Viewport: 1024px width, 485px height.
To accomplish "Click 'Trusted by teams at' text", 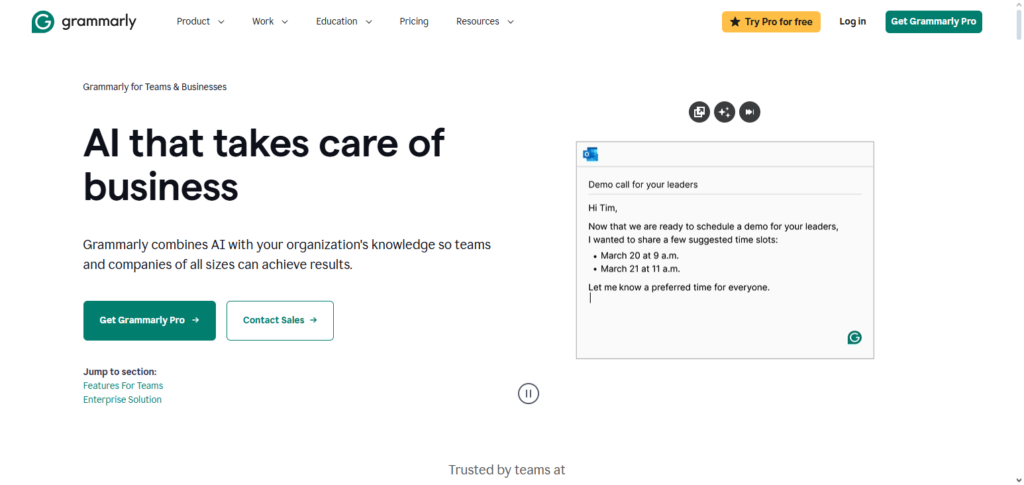I will click(507, 470).
